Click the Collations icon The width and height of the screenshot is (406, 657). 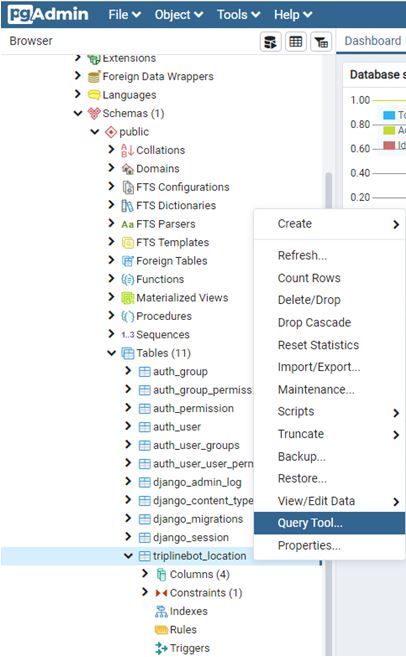[x=127, y=150]
